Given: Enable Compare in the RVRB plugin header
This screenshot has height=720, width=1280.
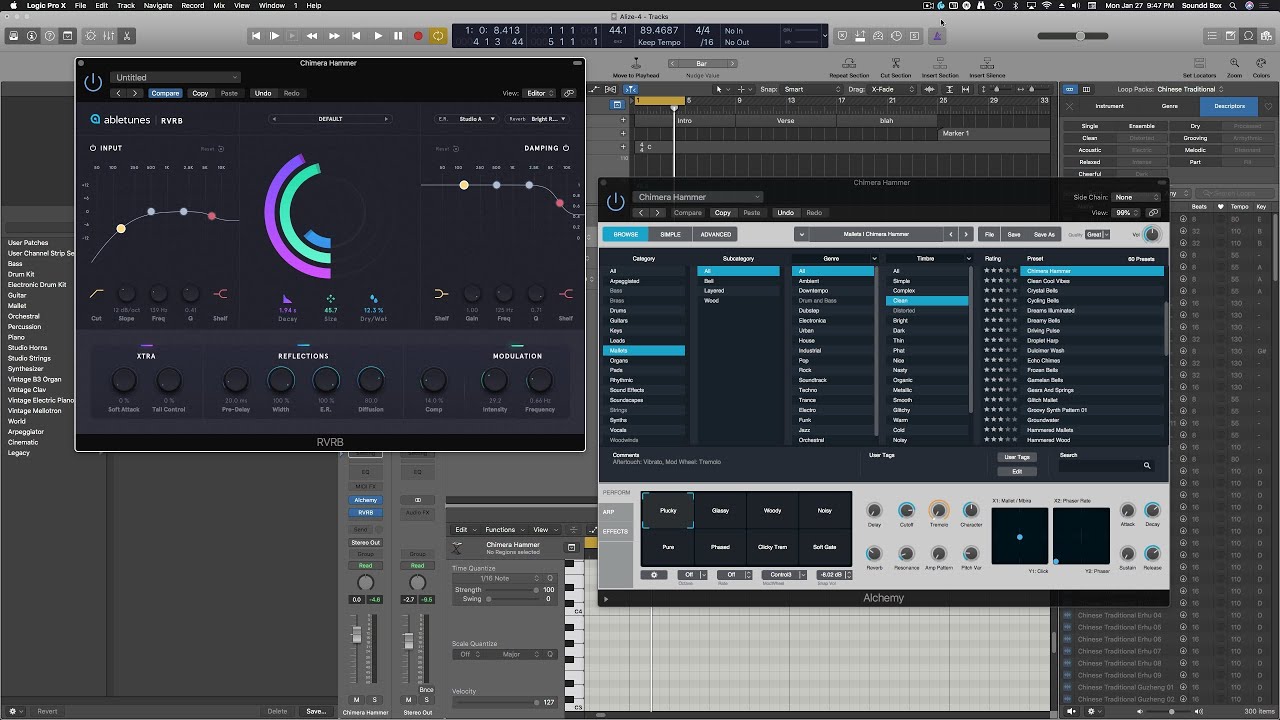Looking at the screenshot, I should click(x=165, y=93).
